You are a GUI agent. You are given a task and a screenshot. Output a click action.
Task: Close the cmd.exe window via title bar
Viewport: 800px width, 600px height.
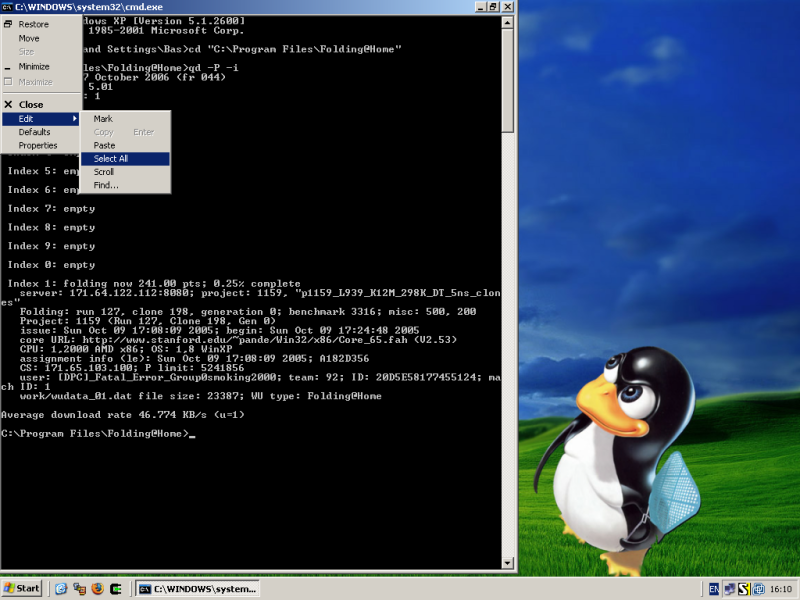[508, 7]
